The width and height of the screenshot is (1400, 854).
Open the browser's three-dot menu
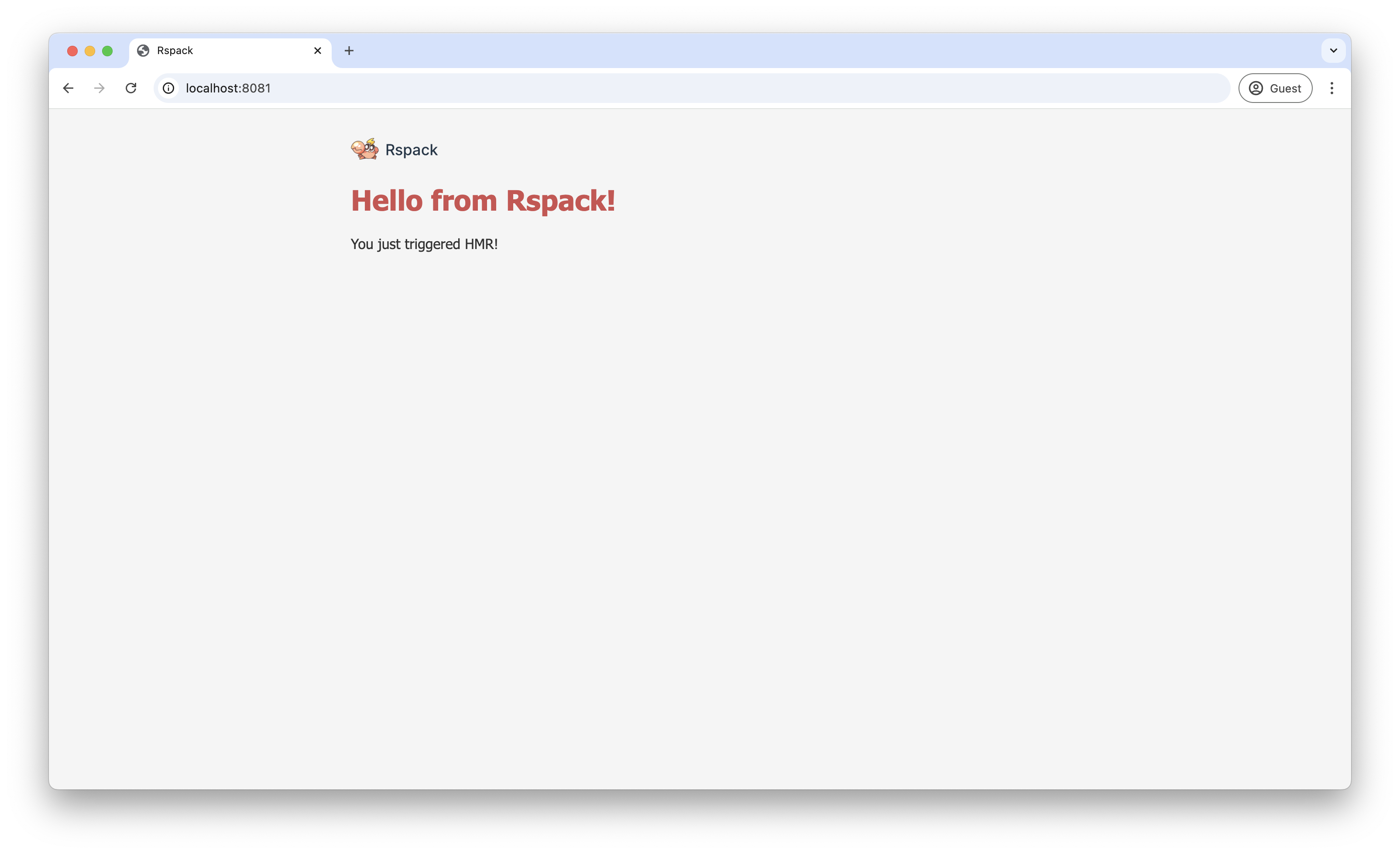click(1332, 88)
